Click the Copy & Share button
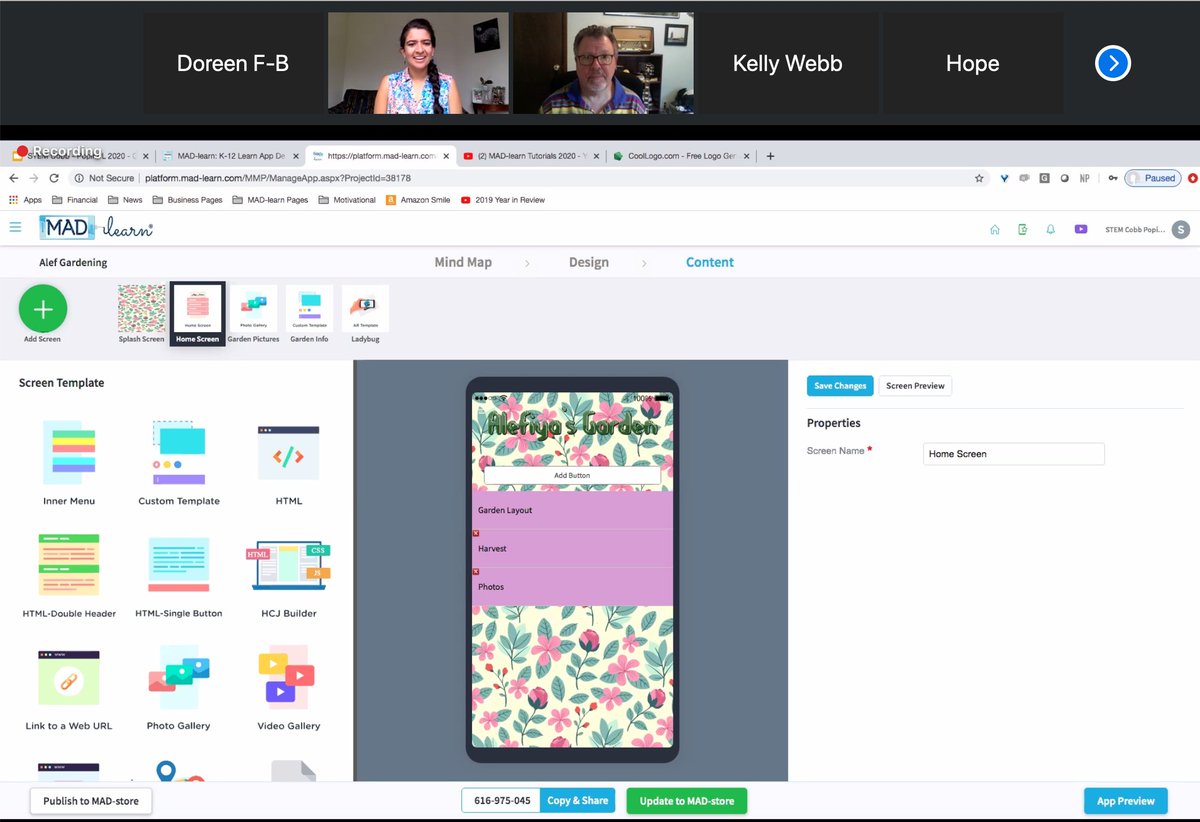Viewport: 1200px width, 822px height. 578,801
